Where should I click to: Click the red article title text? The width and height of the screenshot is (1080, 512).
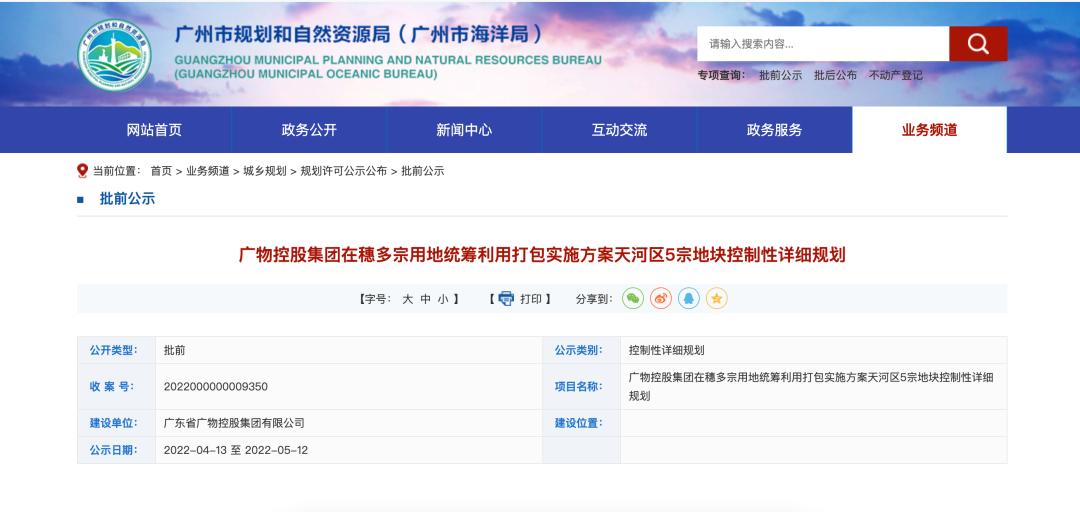(542, 255)
